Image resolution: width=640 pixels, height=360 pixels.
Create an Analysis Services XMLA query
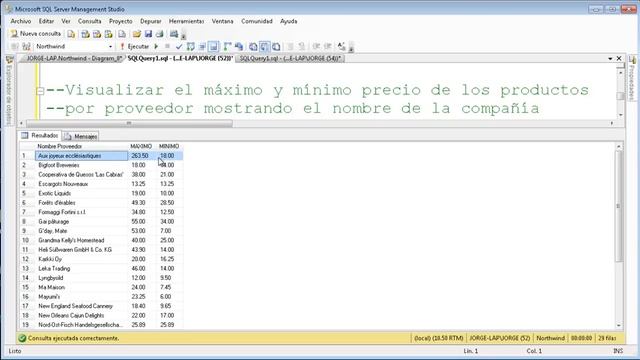pos(108,34)
